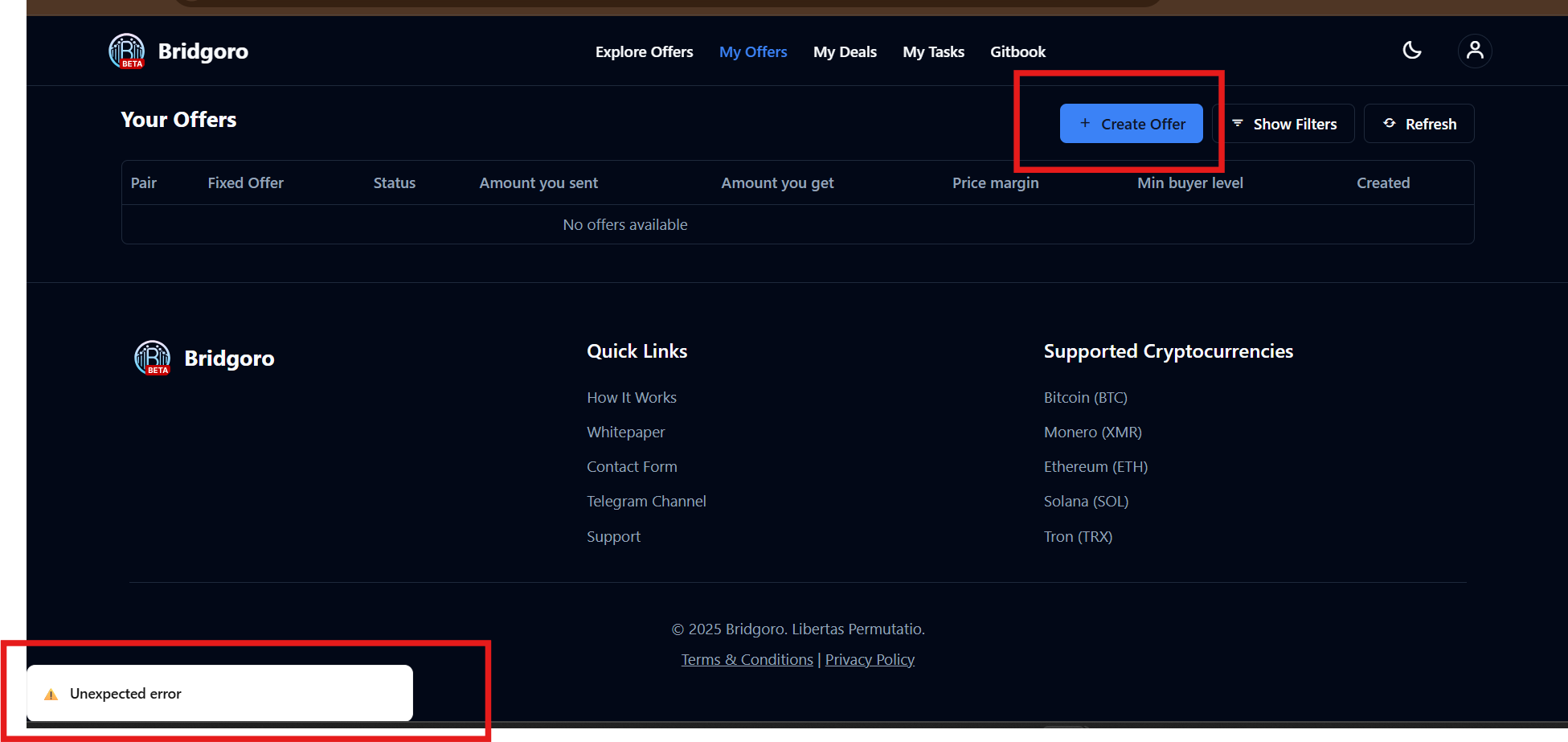The width and height of the screenshot is (1568, 742).
Task: Open the Support link
Action: pyautogui.click(x=613, y=537)
